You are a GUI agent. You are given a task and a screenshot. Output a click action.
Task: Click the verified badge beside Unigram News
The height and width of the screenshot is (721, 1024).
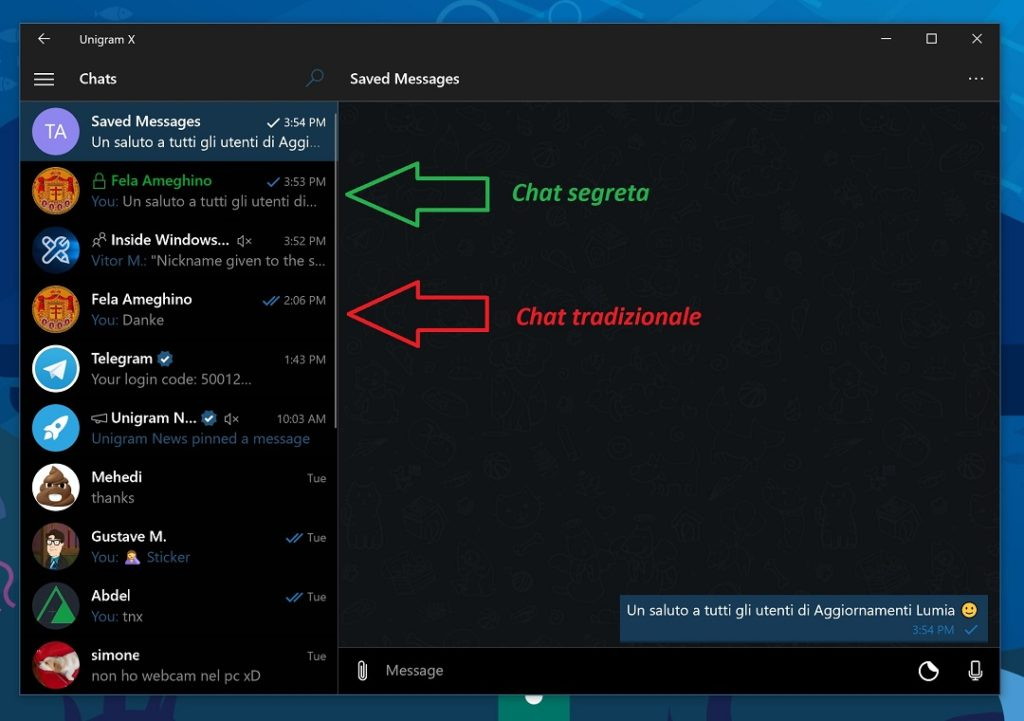click(209, 418)
